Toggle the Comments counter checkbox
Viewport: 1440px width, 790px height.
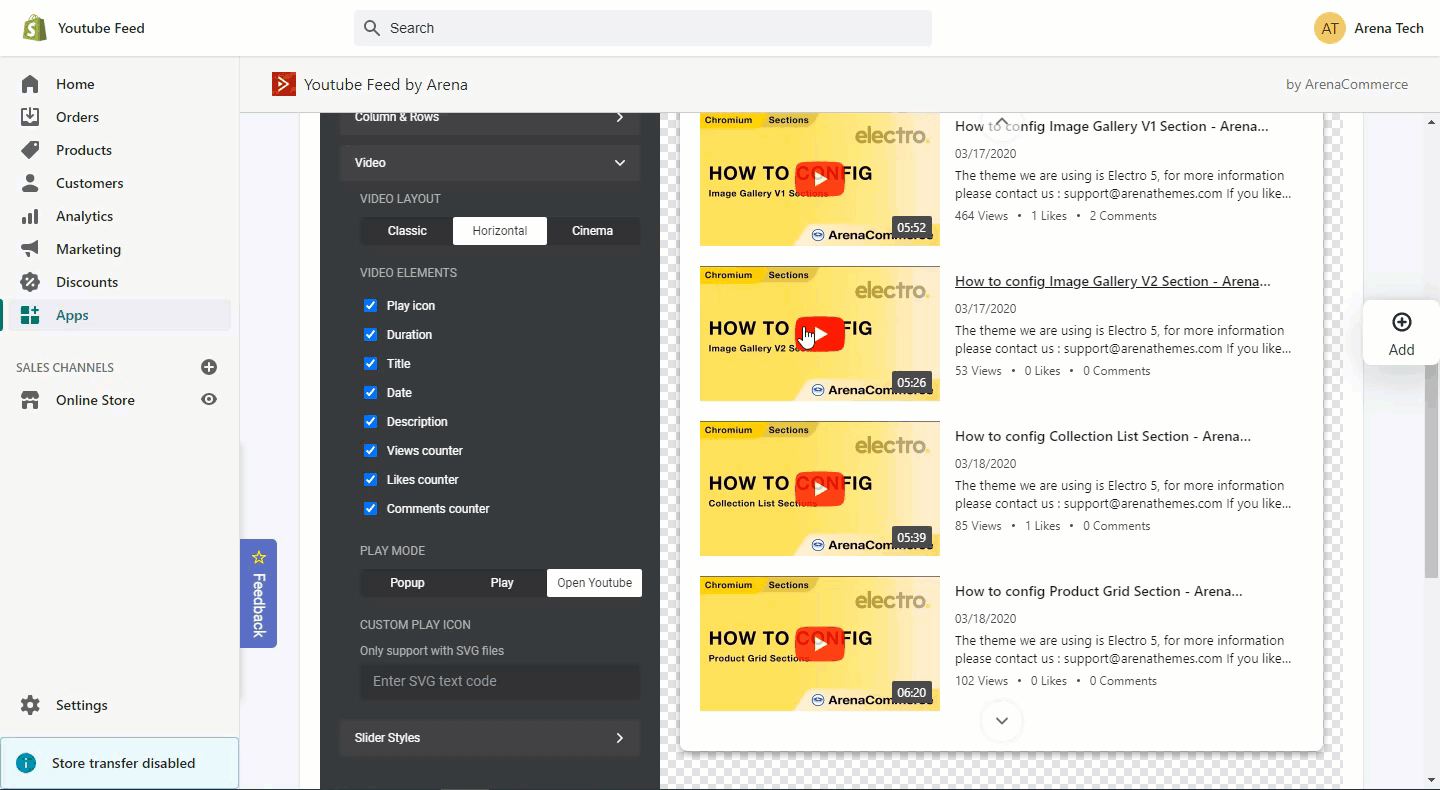pos(370,508)
